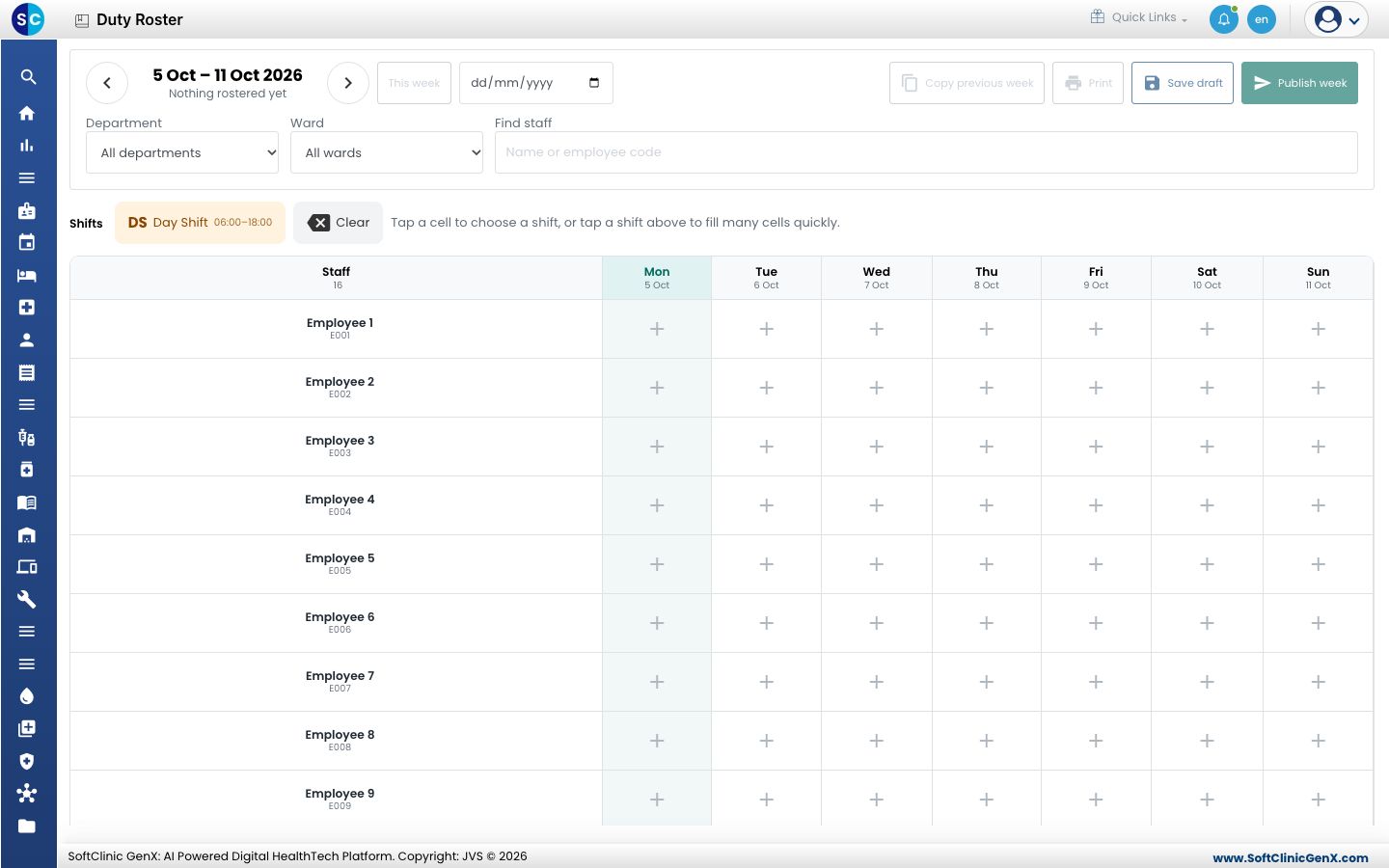
Task: Click the Mon 5 Oct column header
Action: click(x=657, y=278)
